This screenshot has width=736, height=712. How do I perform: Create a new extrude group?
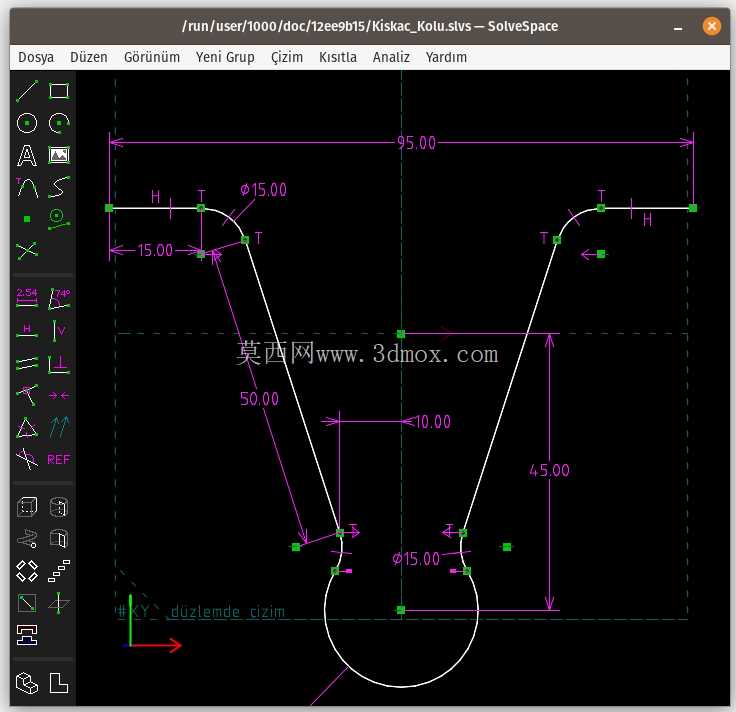27,507
